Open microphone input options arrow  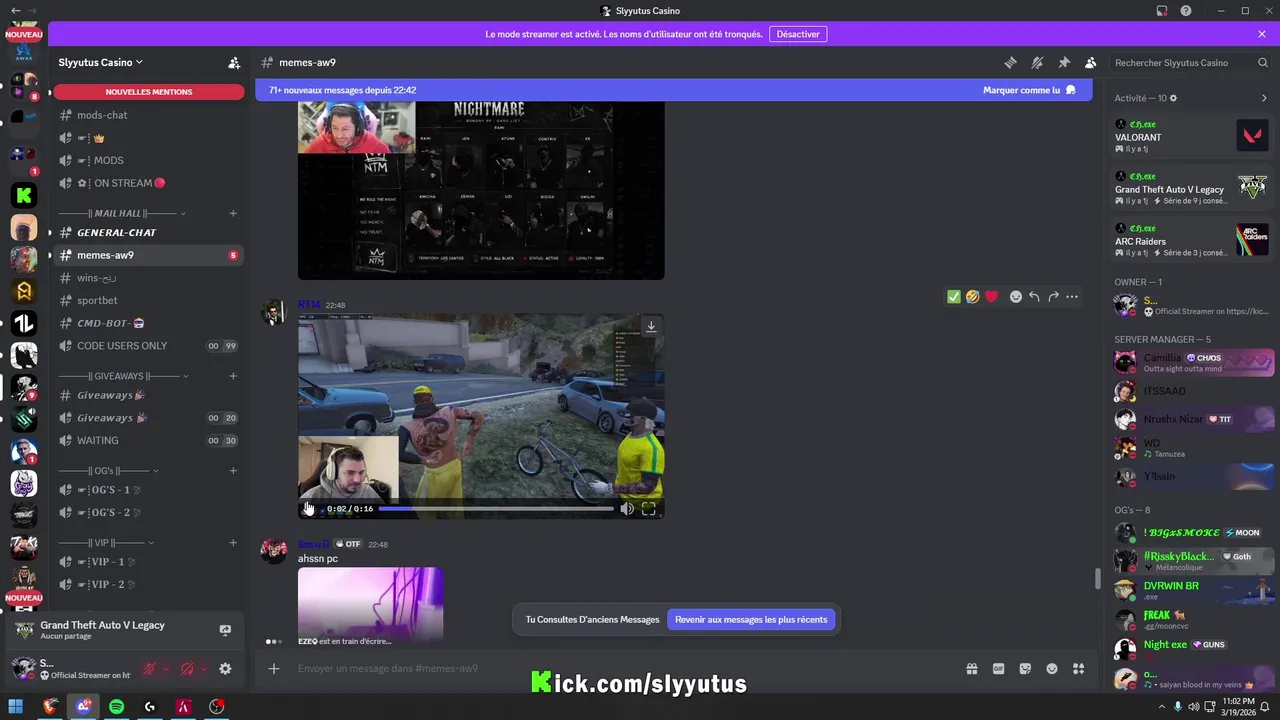pyautogui.click(x=166, y=669)
